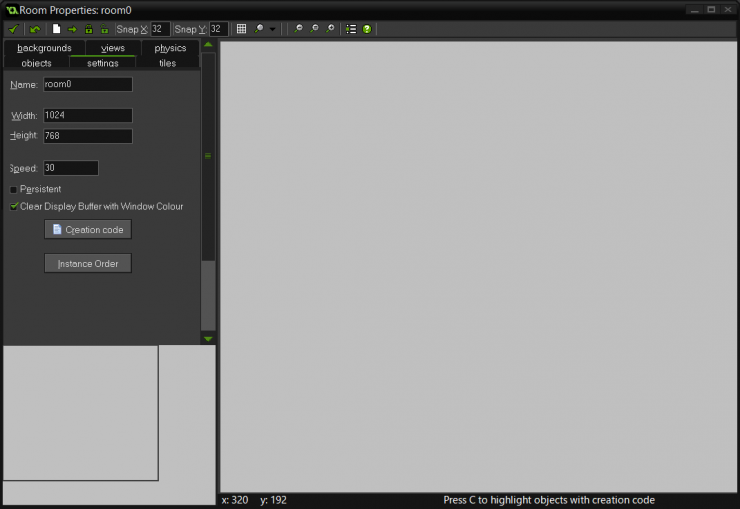This screenshot has height=509, width=740.
Task: Click the Room Properties: room0 title
Action: 76,10
